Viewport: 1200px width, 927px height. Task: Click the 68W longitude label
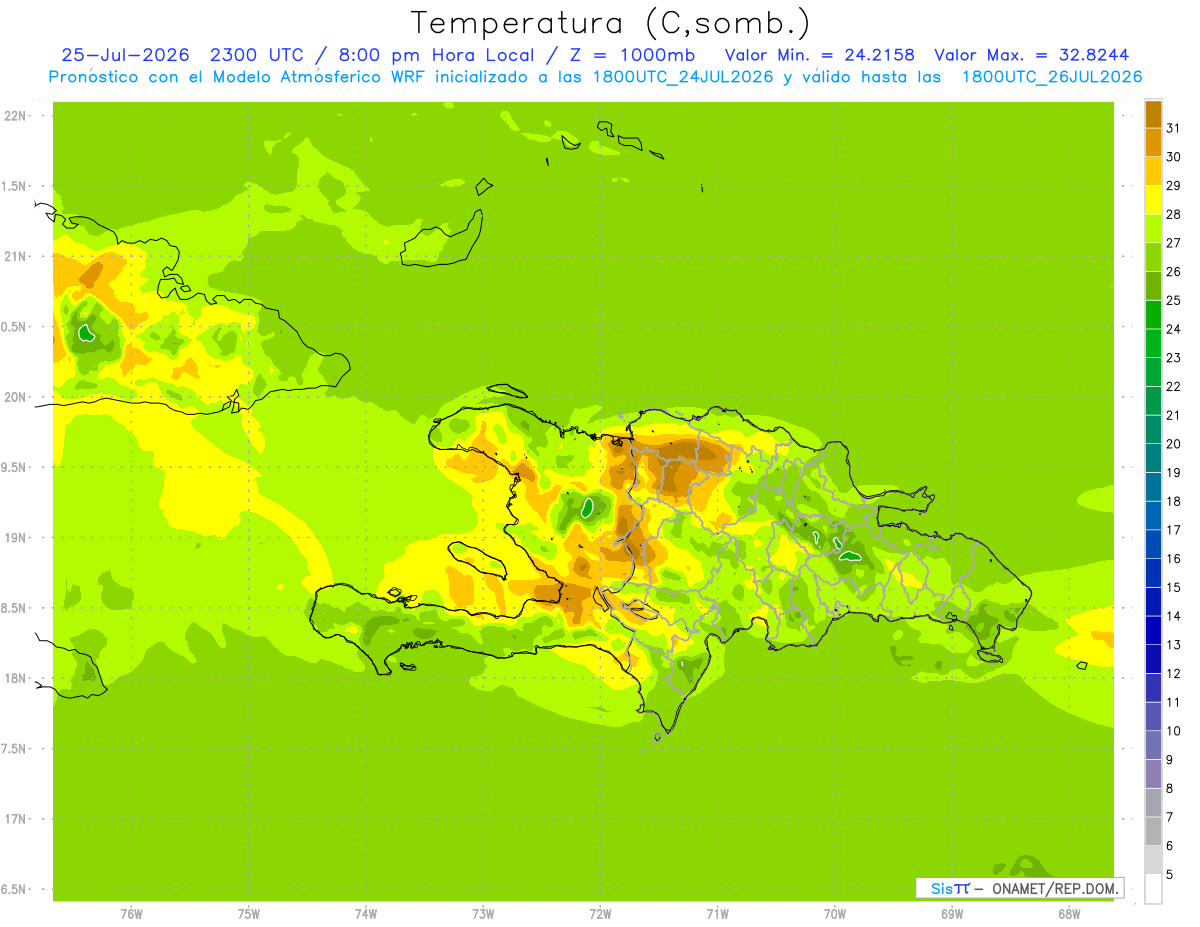tap(1069, 914)
